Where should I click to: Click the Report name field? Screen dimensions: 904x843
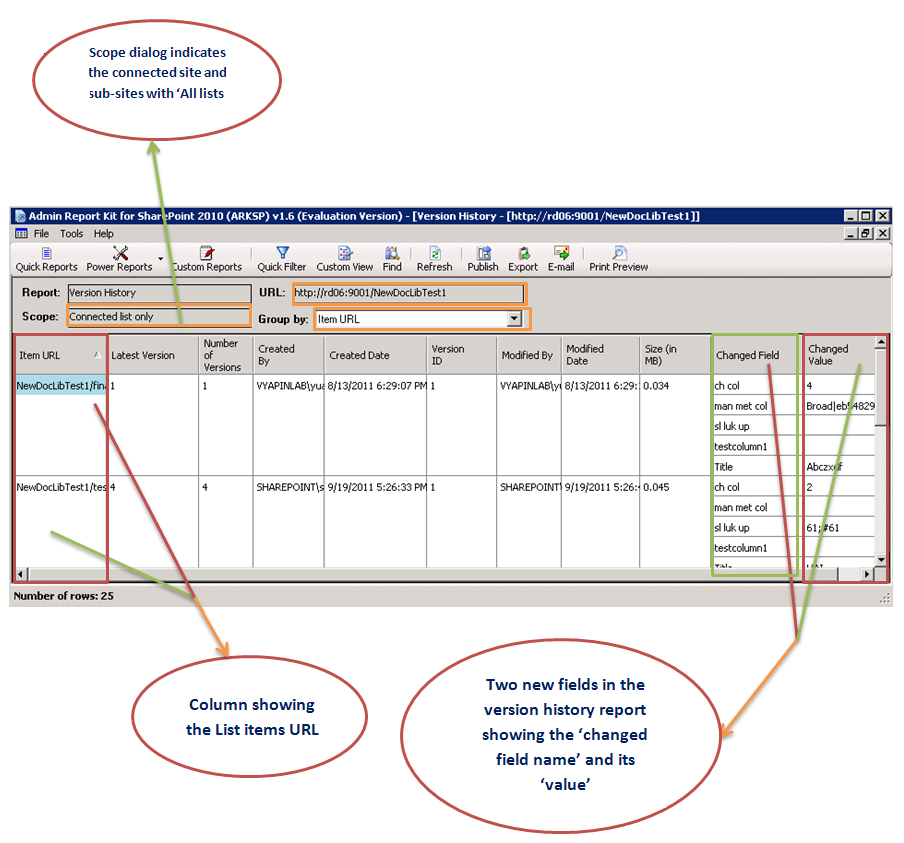coord(159,293)
